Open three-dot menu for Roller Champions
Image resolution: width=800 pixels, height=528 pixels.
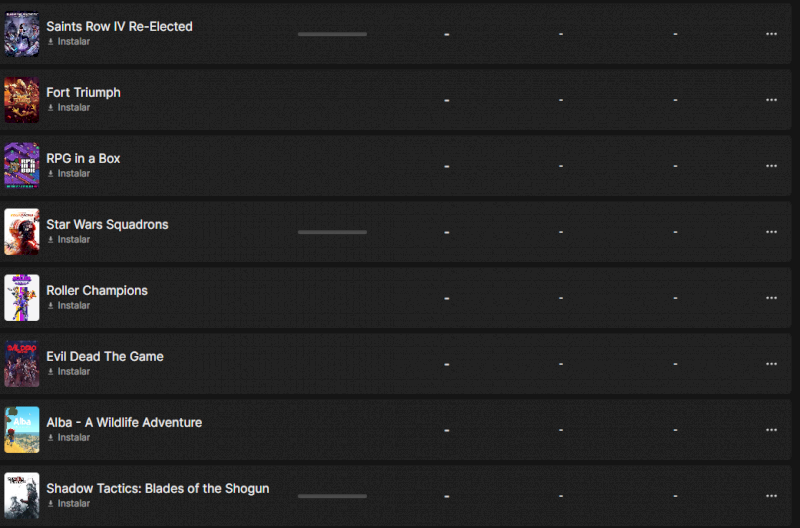(771, 298)
